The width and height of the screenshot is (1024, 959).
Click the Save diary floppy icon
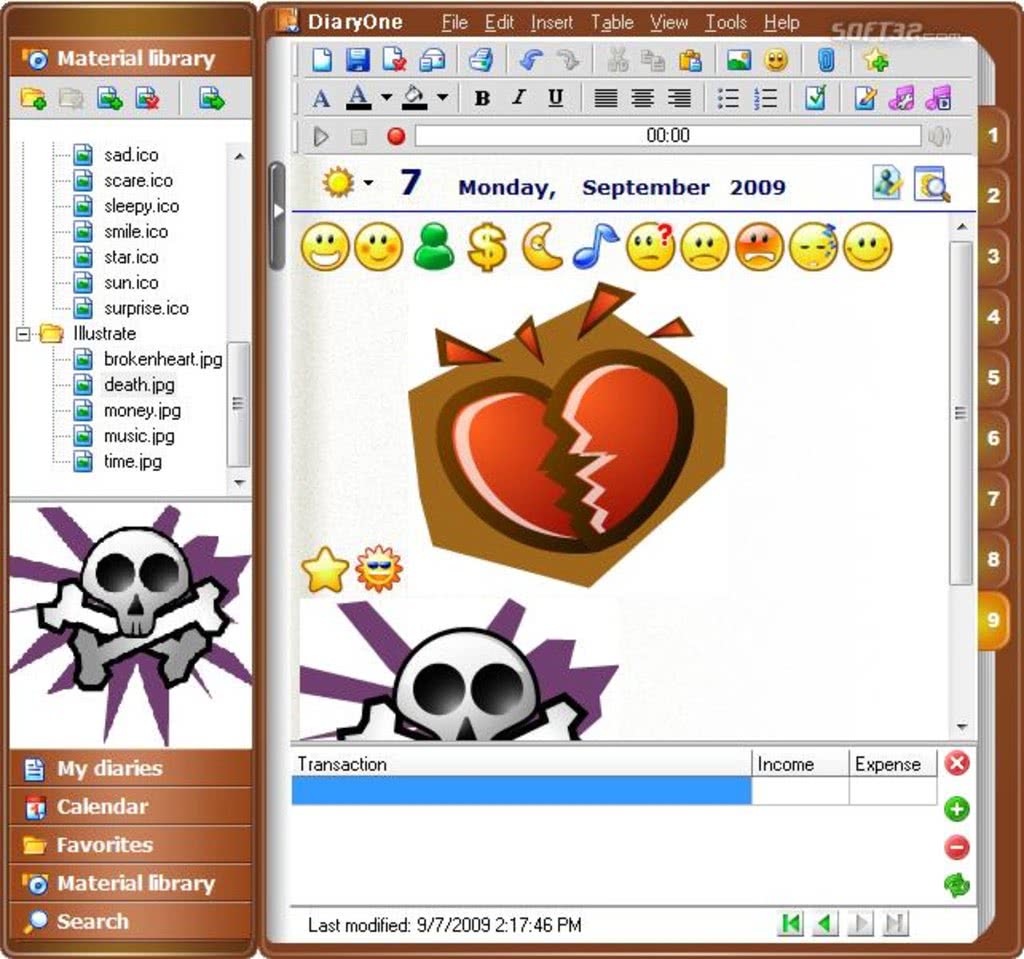pyautogui.click(x=357, y=60)
